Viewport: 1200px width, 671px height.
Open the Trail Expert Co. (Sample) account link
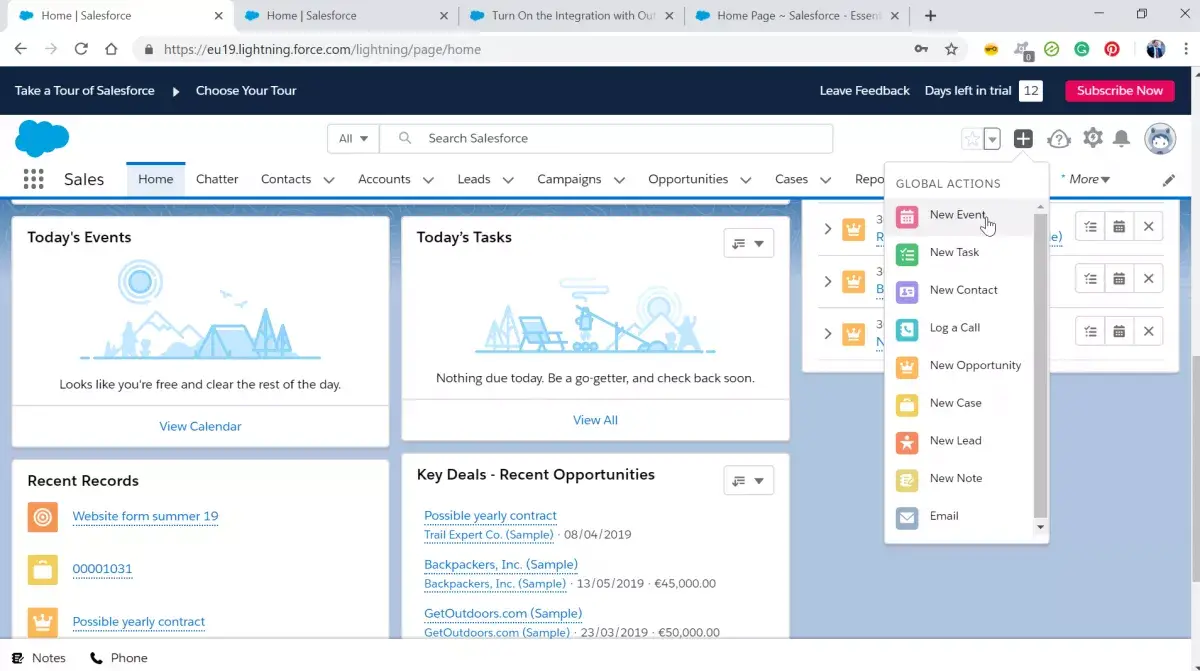click(x=489, y=534)
